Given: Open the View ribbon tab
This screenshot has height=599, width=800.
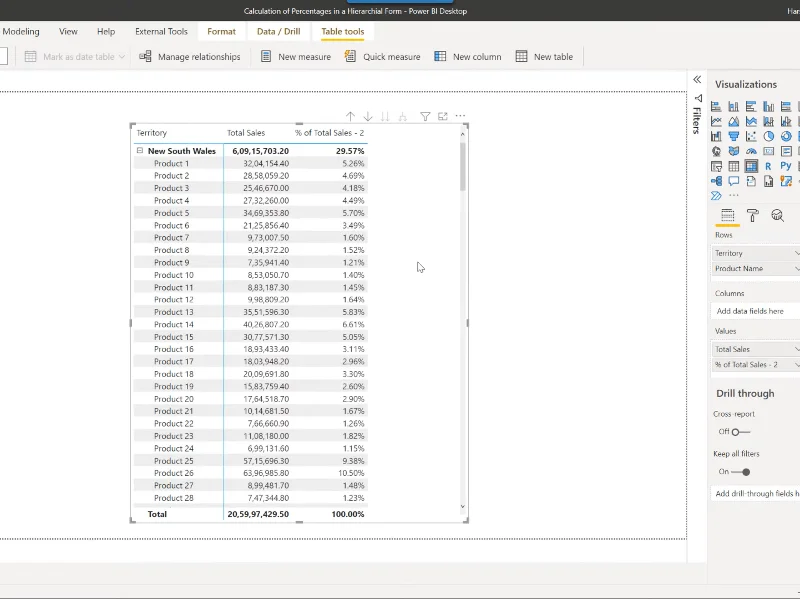Looking at the screenshot, I should [x=68, y=31].
